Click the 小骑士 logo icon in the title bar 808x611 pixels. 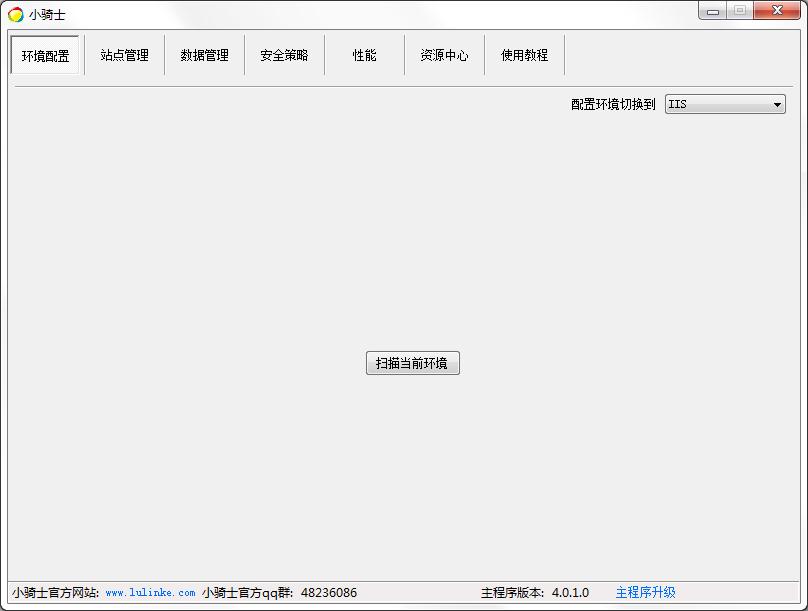(x=14, y=13)
